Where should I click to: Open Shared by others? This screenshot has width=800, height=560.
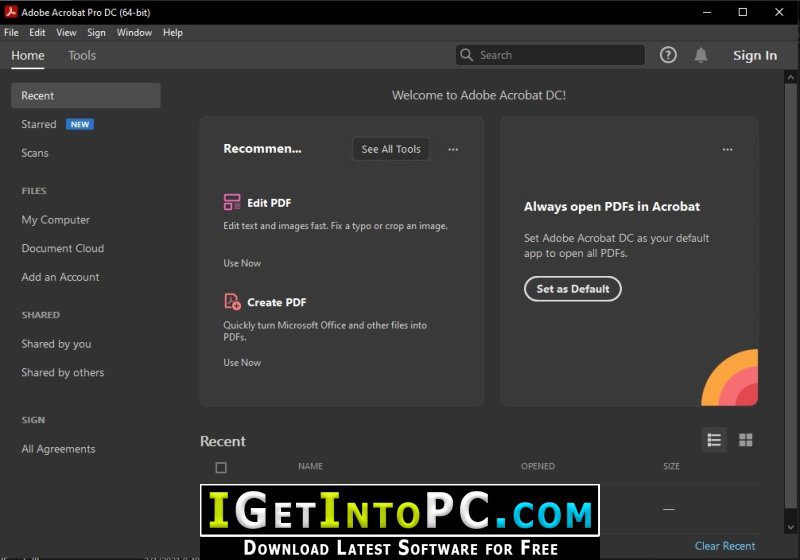pyautogui.click(x=63, y=373)
